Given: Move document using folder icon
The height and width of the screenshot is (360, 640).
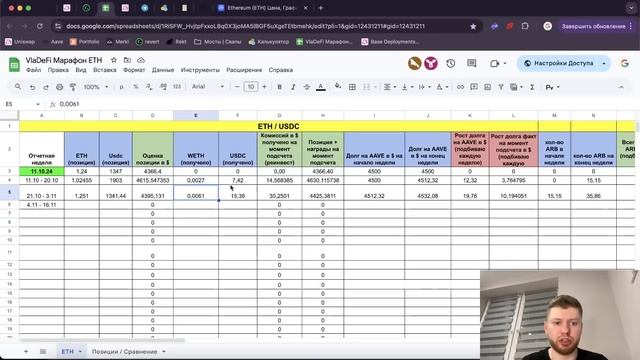Looking at the screenshot, I should 127,60.
